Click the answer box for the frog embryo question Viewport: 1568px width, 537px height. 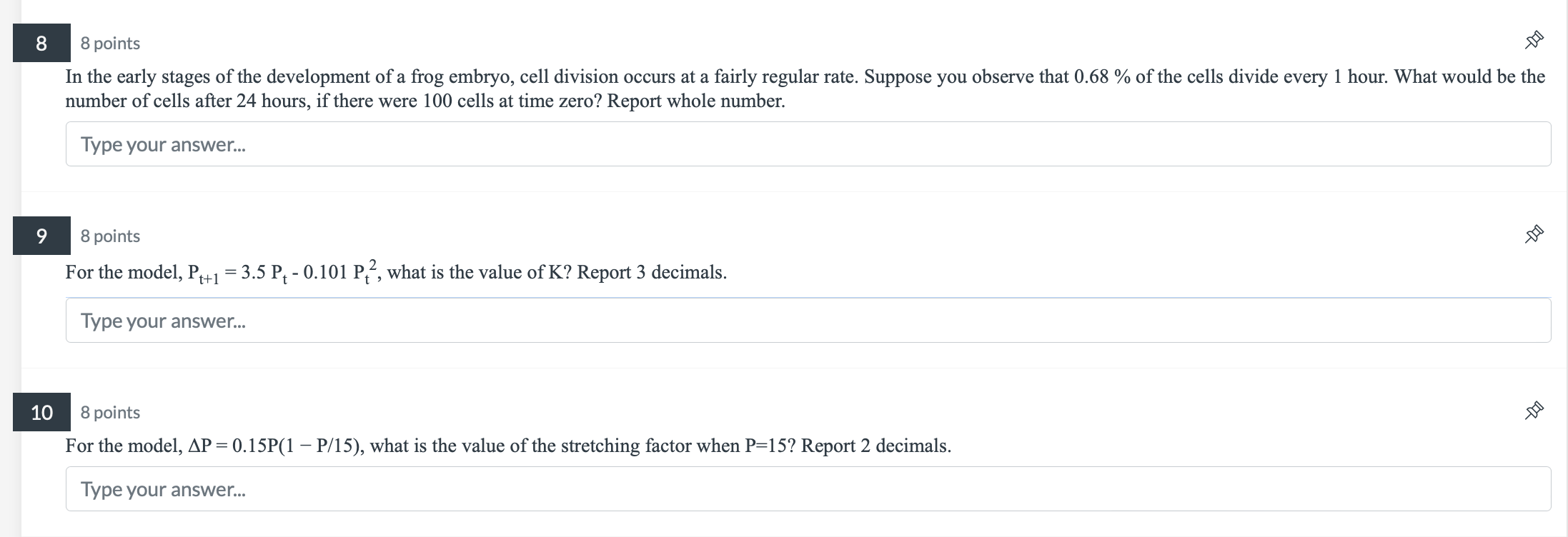[x=808, y=144]
